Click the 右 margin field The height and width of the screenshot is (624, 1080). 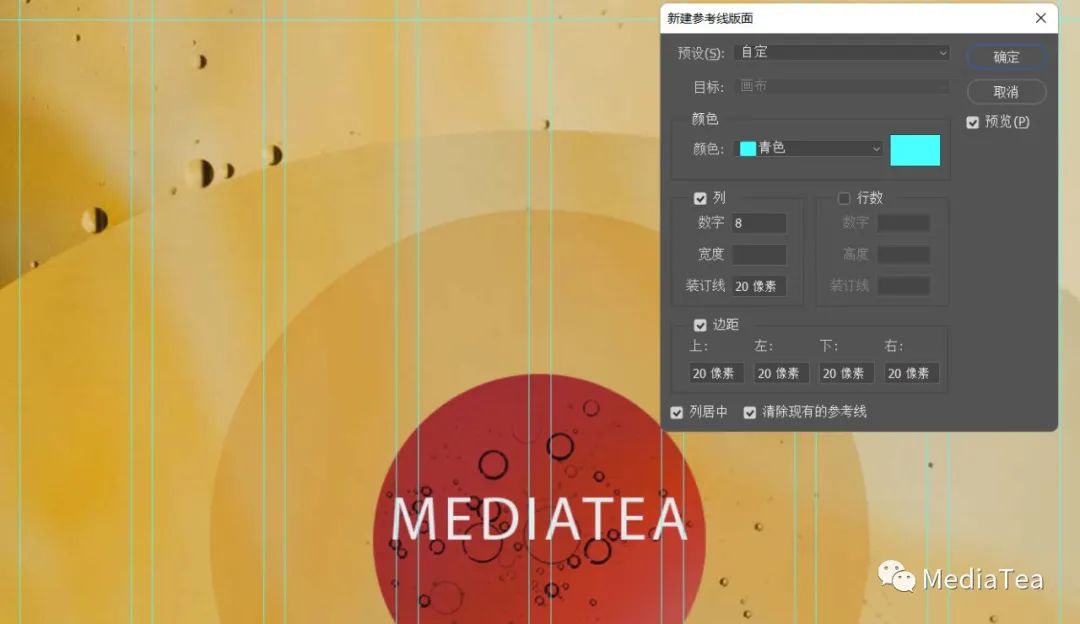911,373
